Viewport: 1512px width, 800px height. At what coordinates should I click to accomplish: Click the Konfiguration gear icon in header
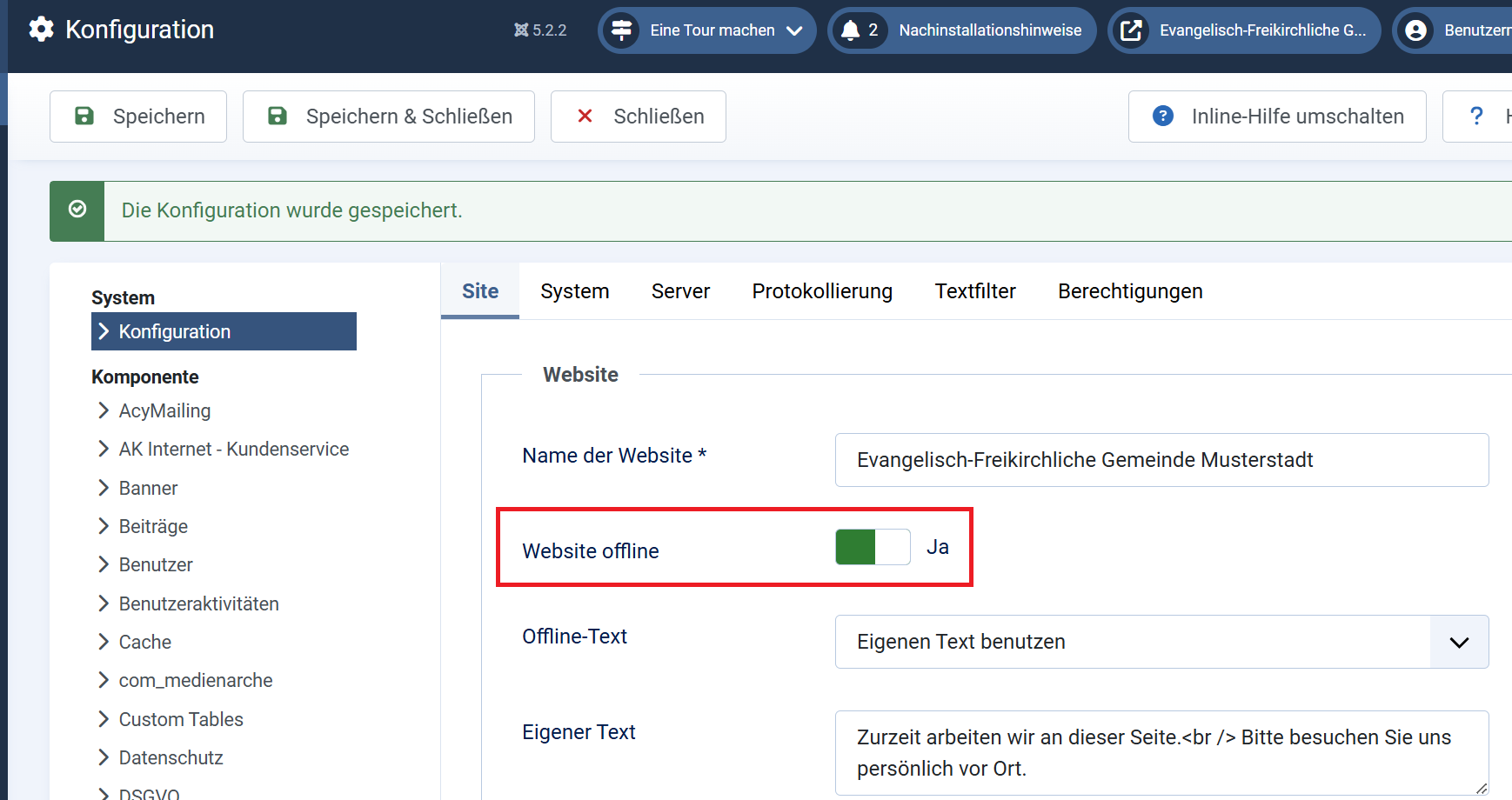click(x=41, y=30)
